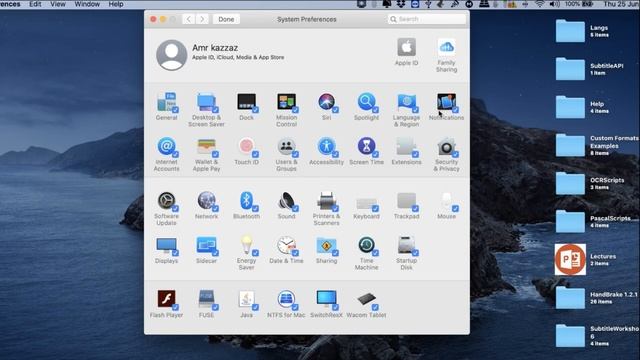Open the Window menu

pyautogui.click(x=87, y=4)
